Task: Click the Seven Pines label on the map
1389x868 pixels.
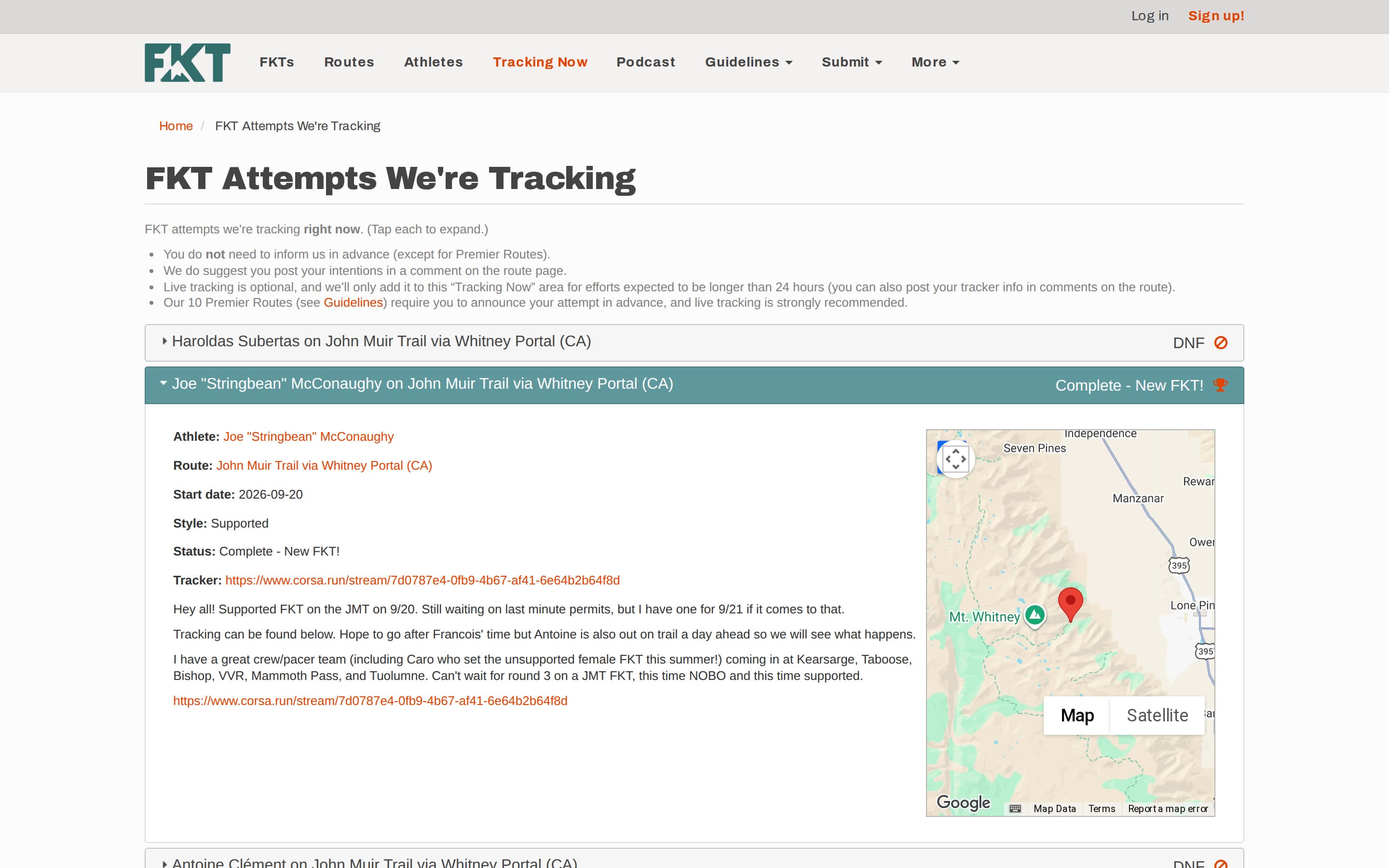Action: 1035,448
